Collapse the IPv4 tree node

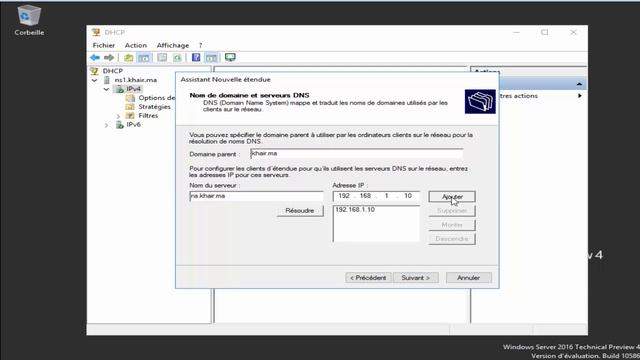[107, 89]
